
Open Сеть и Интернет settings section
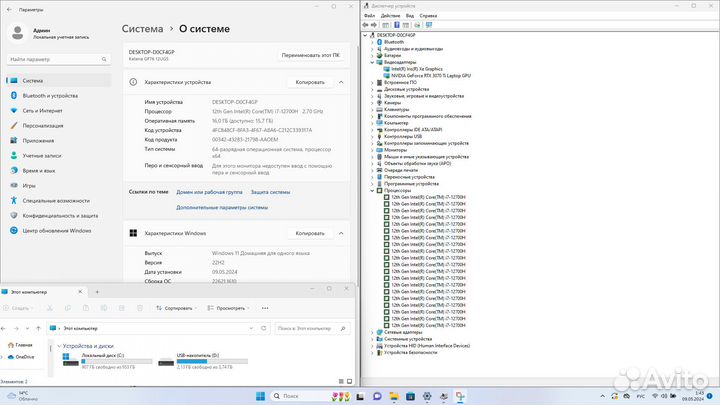click(x=43, y=110)
